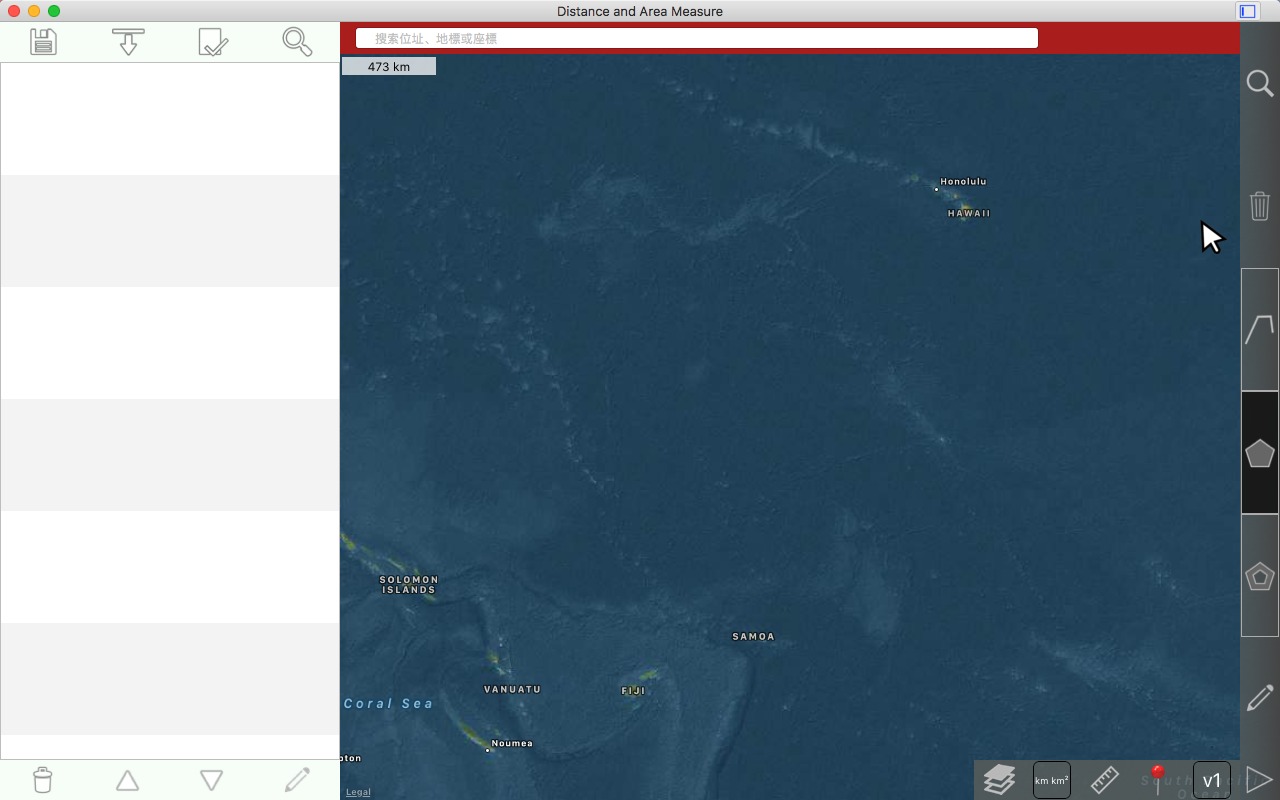Select the filled pentagon area tool
The image size is (1280, 800).
pos(1259,453)
